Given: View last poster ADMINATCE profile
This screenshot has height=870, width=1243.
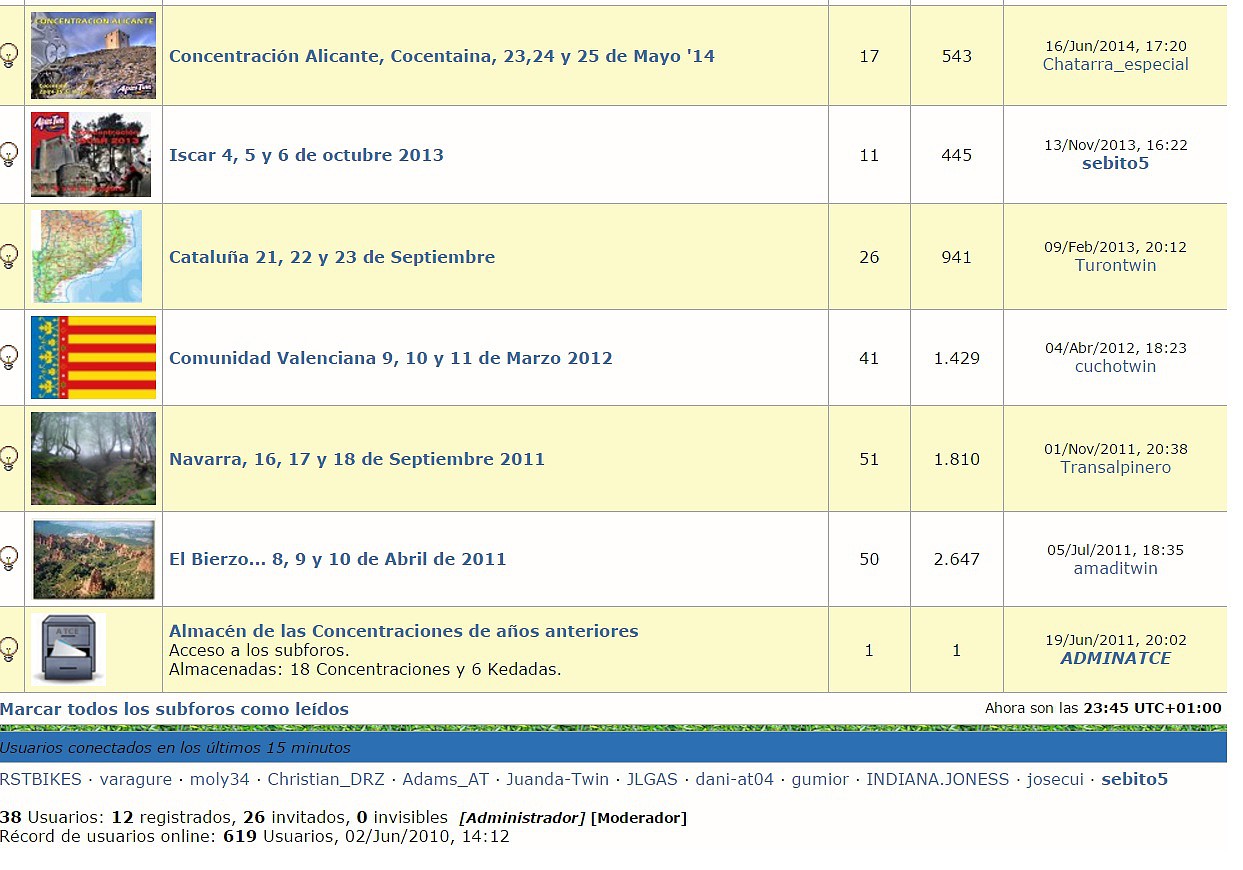Looking at the screenshot, I should click(x=1115, y=658).
